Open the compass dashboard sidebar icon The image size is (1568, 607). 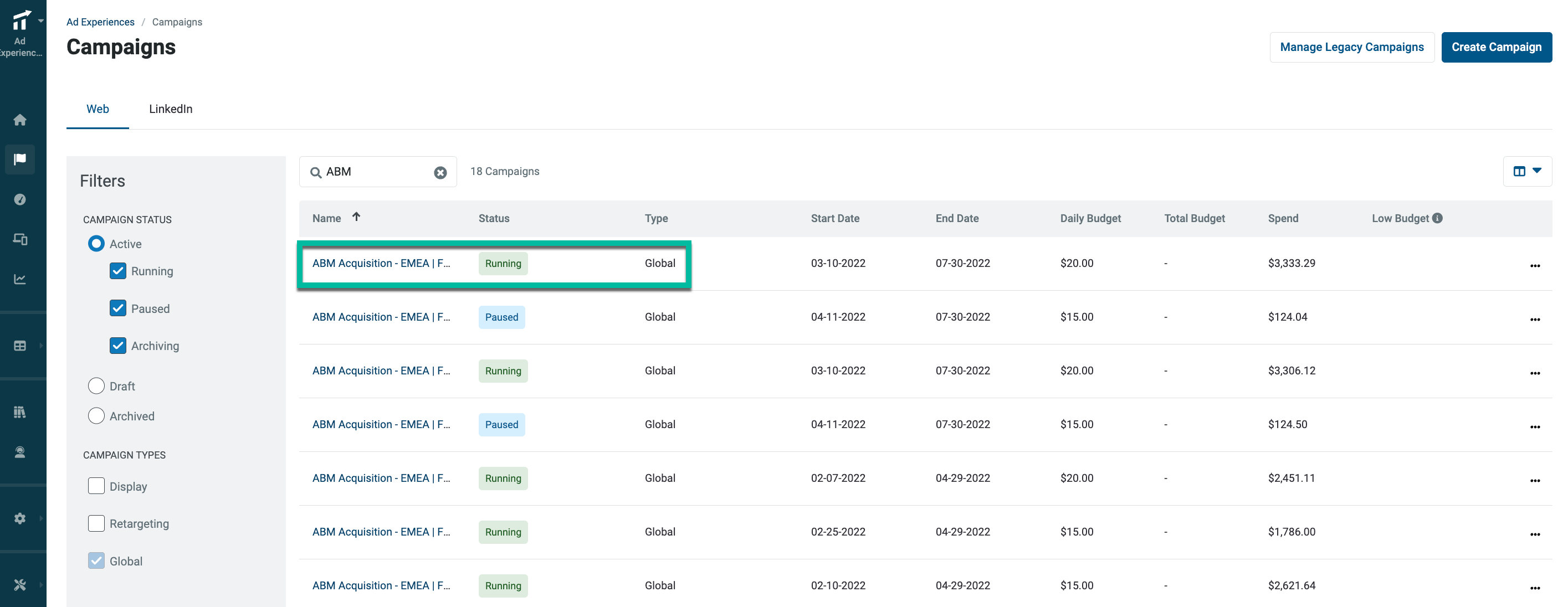pyautogui.click(x=20, y=199)
